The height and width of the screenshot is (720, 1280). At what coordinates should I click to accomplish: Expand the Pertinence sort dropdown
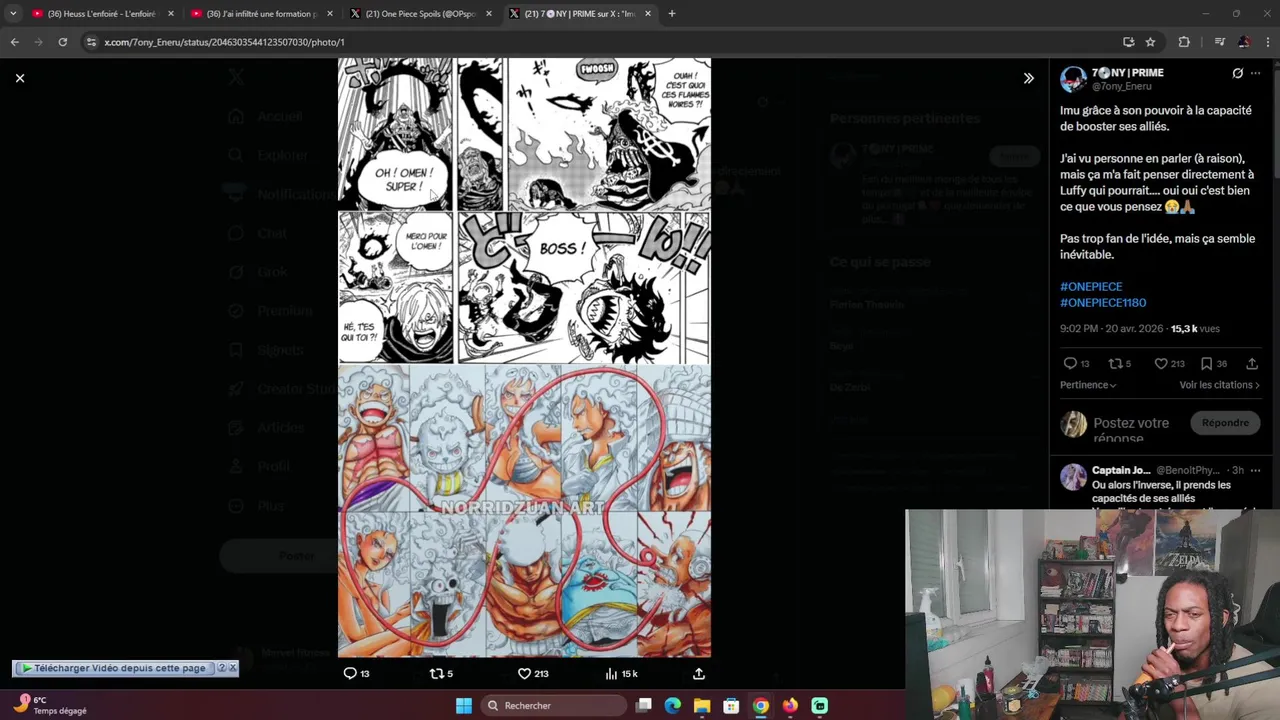click(1088, 385)
